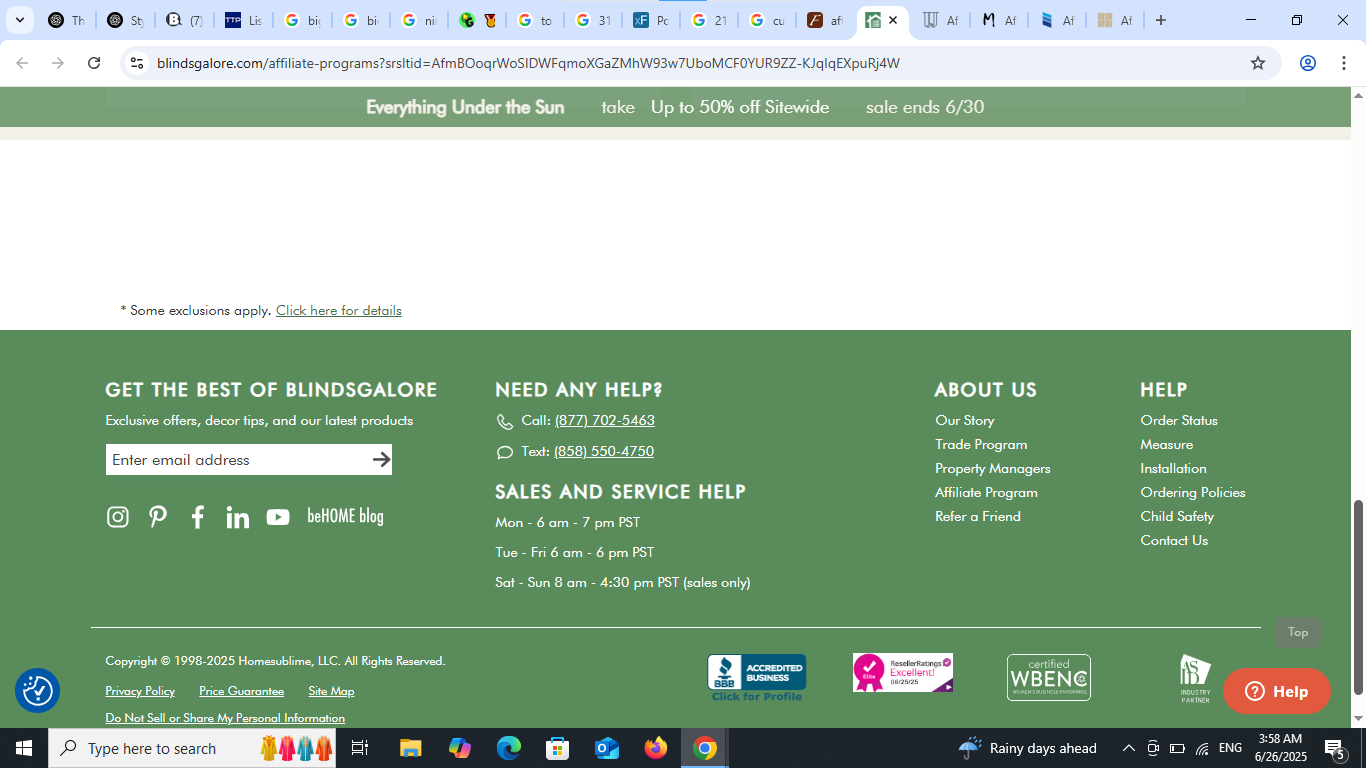1366x768 pixels.
Task: Open the Site Map link
Action: coord(331,691)
